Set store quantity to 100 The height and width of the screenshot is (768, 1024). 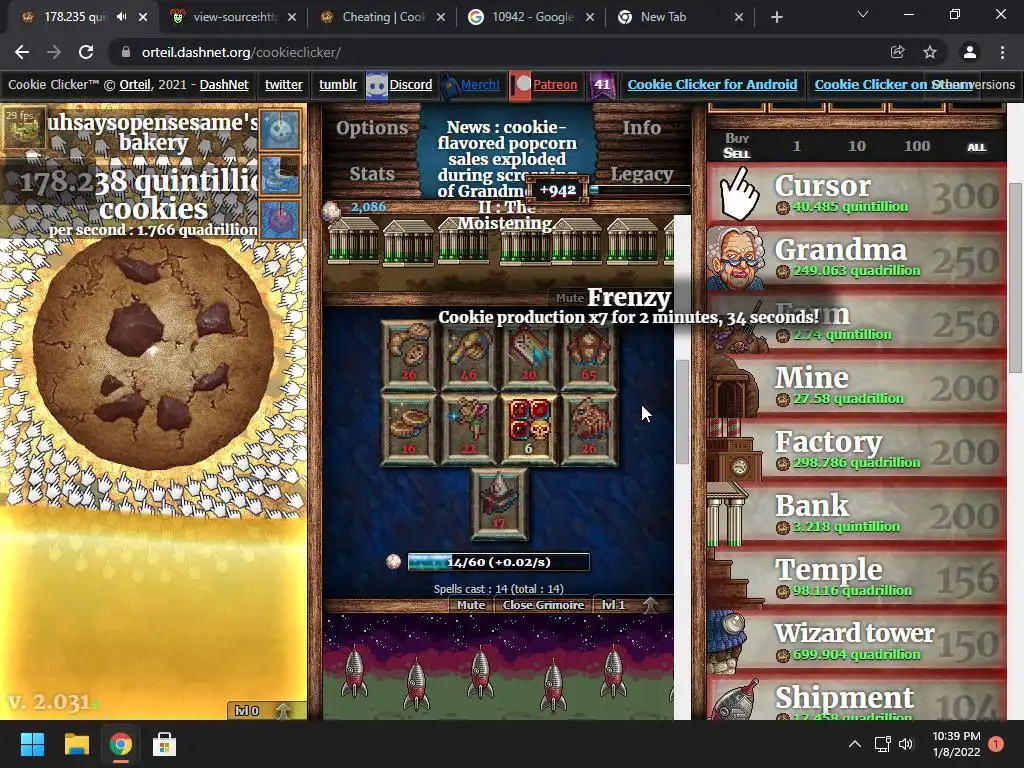tap(917, 146)
